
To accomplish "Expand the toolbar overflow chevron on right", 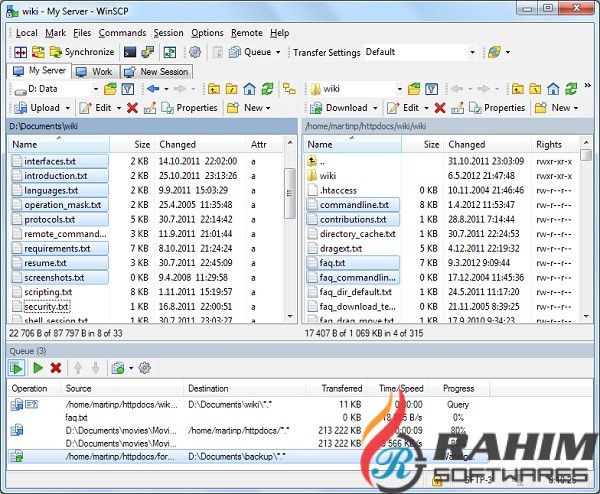I will pos(588,85).
